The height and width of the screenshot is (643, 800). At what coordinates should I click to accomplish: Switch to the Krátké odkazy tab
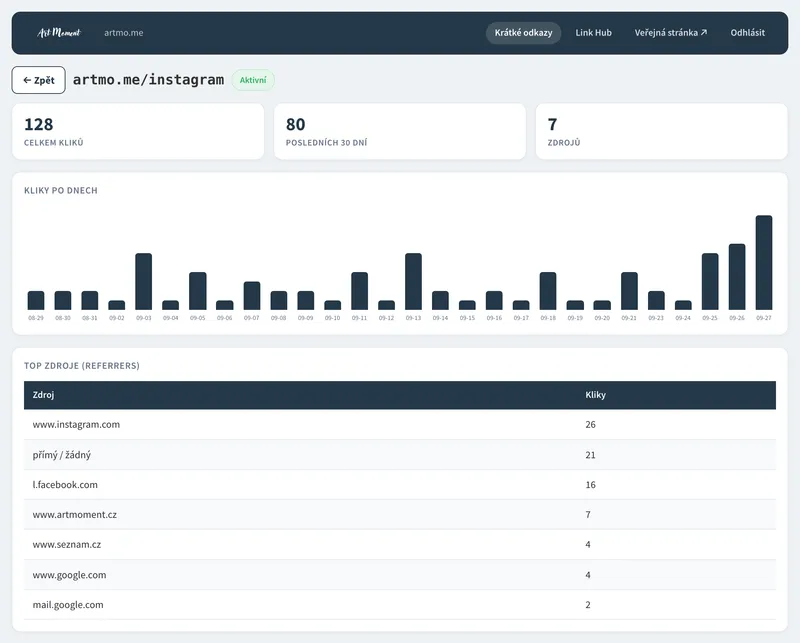(x=523, y=33)
